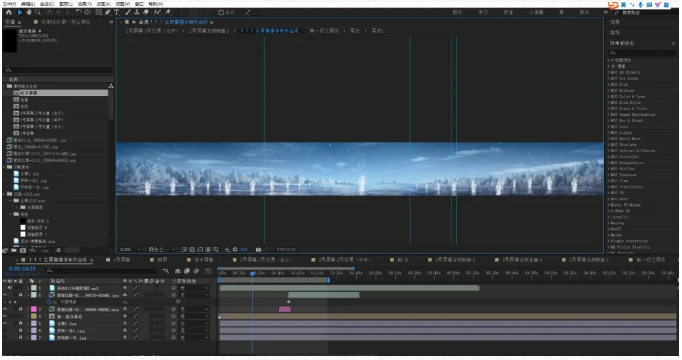Select the Zoom magnifier tool
This screenshot has width=682, height=360.
point(38,12)
